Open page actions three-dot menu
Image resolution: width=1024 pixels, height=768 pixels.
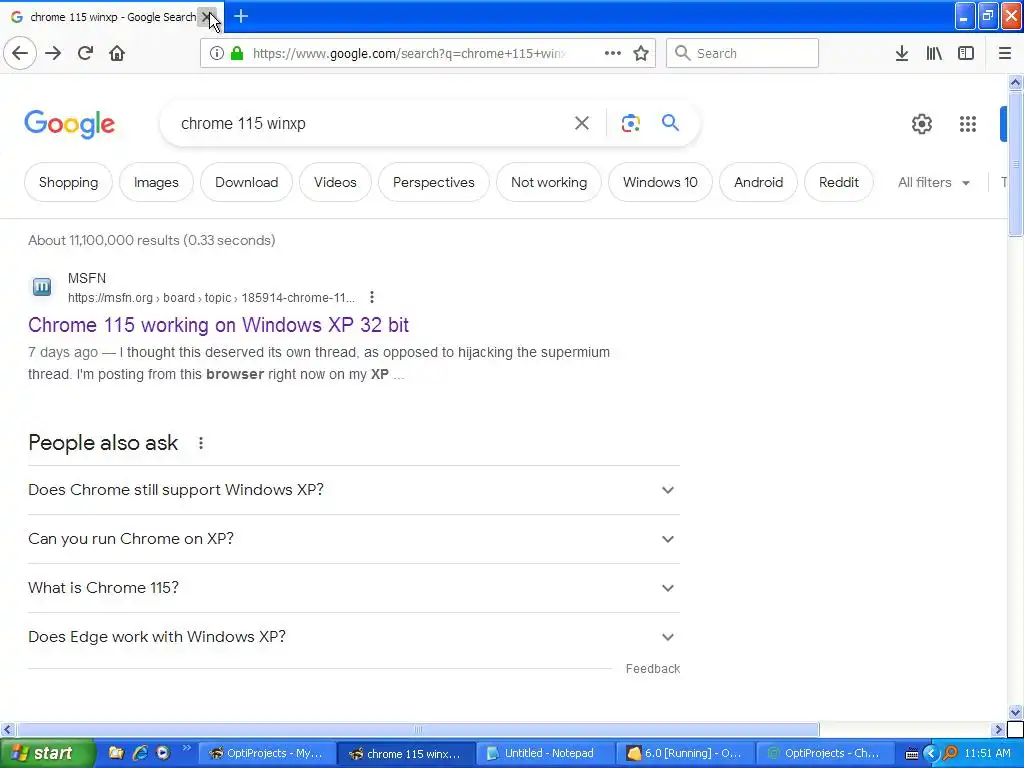[x=613, y=53]
